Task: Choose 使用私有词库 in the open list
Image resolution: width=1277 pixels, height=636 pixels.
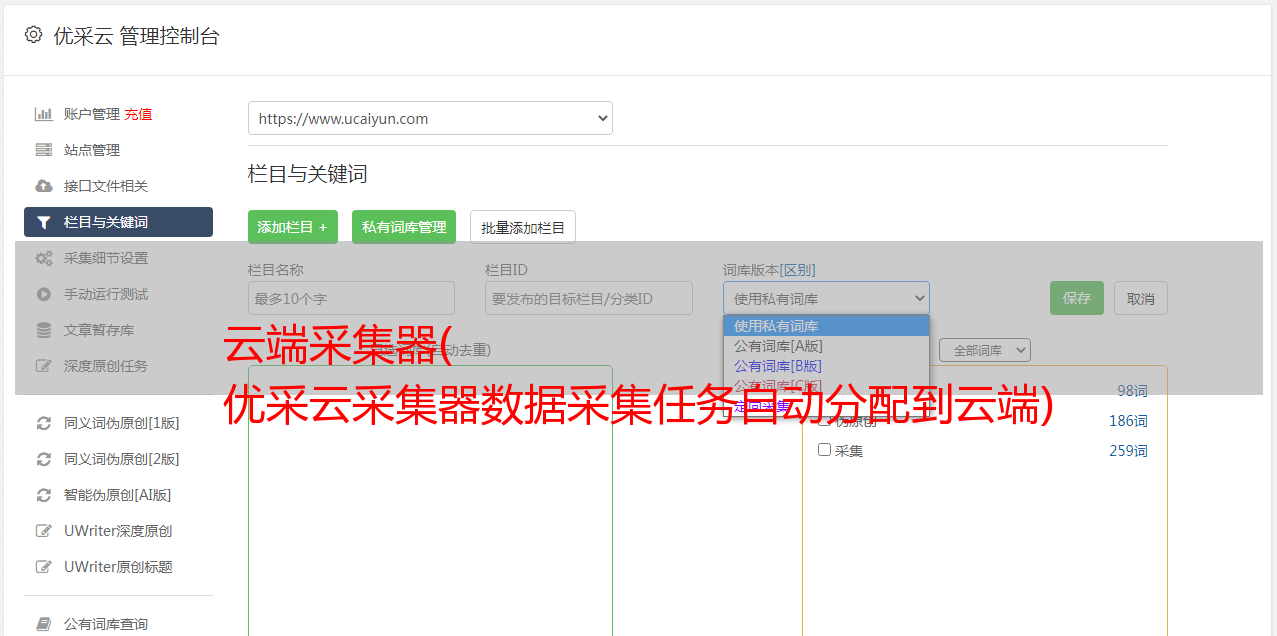Action: 826,326
